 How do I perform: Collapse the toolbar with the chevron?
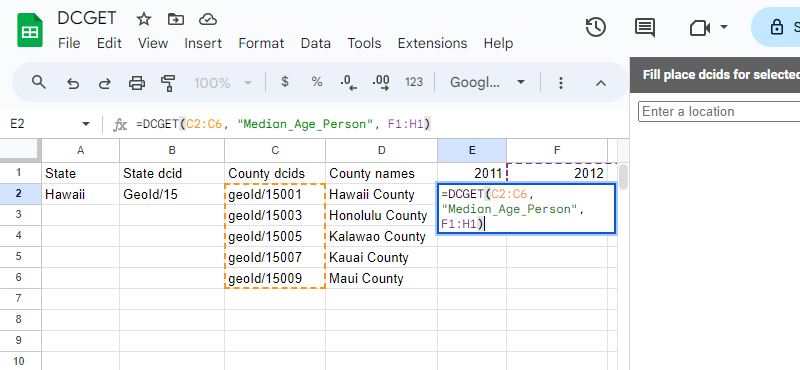pos(601,83)
